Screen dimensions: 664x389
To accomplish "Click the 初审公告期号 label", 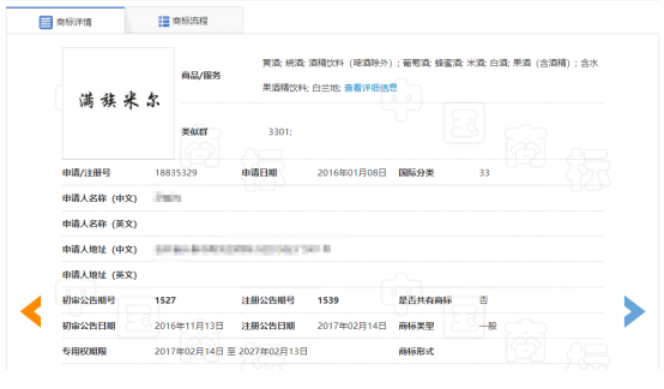I will [x=89, y=300].
